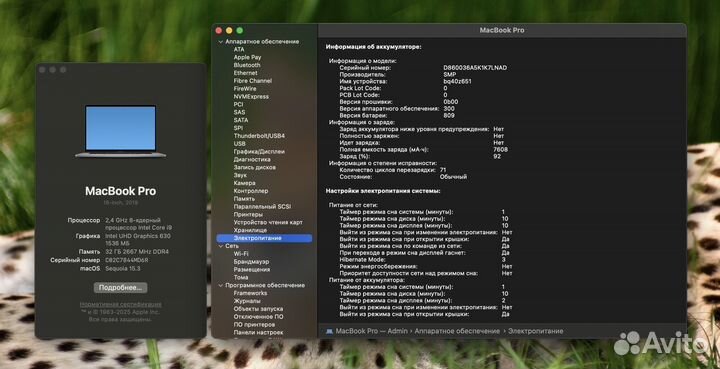Screen dimensions: 720x369
Task: Click the bq40z651 device name value
Action: click(457, 81)
